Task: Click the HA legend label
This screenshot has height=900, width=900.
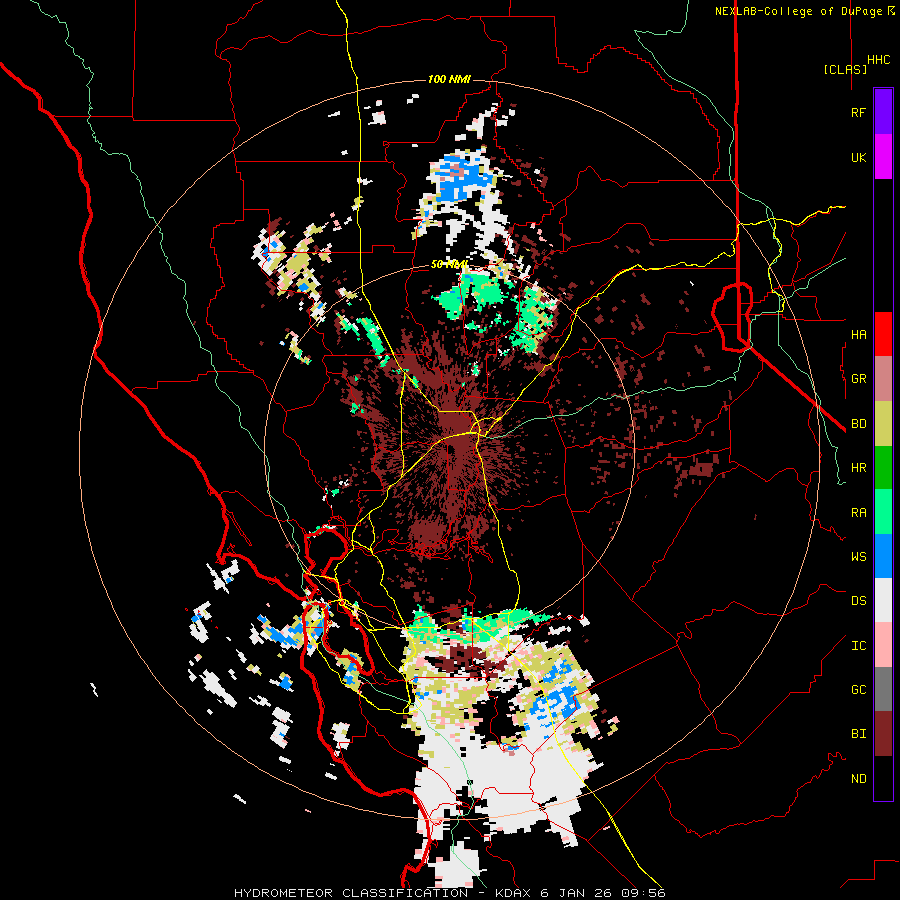Action: (x=858, y=334)
